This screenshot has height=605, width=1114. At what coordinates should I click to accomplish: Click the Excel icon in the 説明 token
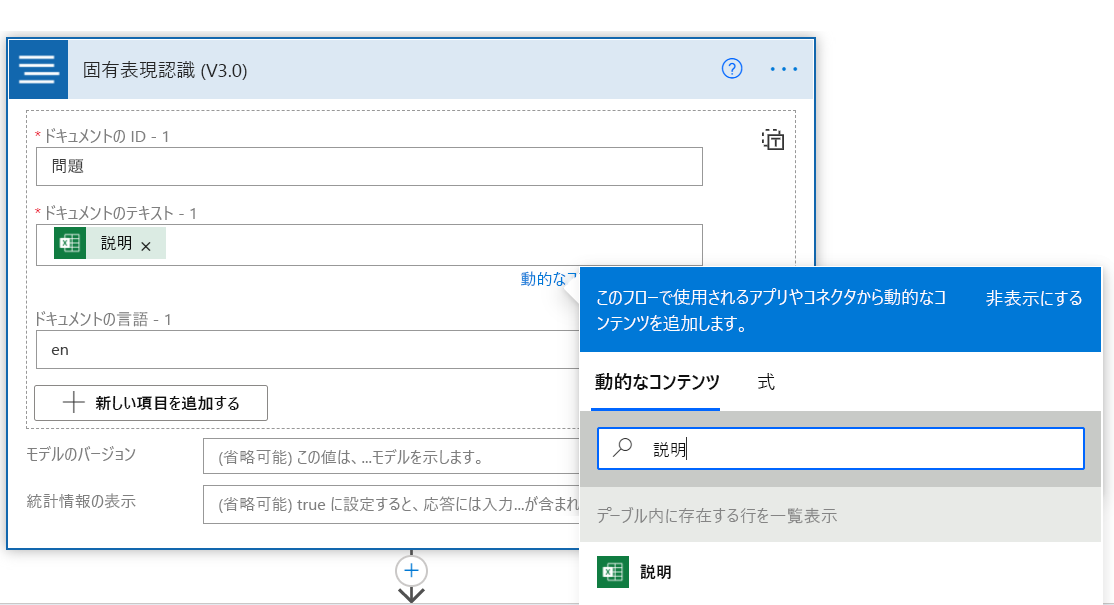coord(70,243)
